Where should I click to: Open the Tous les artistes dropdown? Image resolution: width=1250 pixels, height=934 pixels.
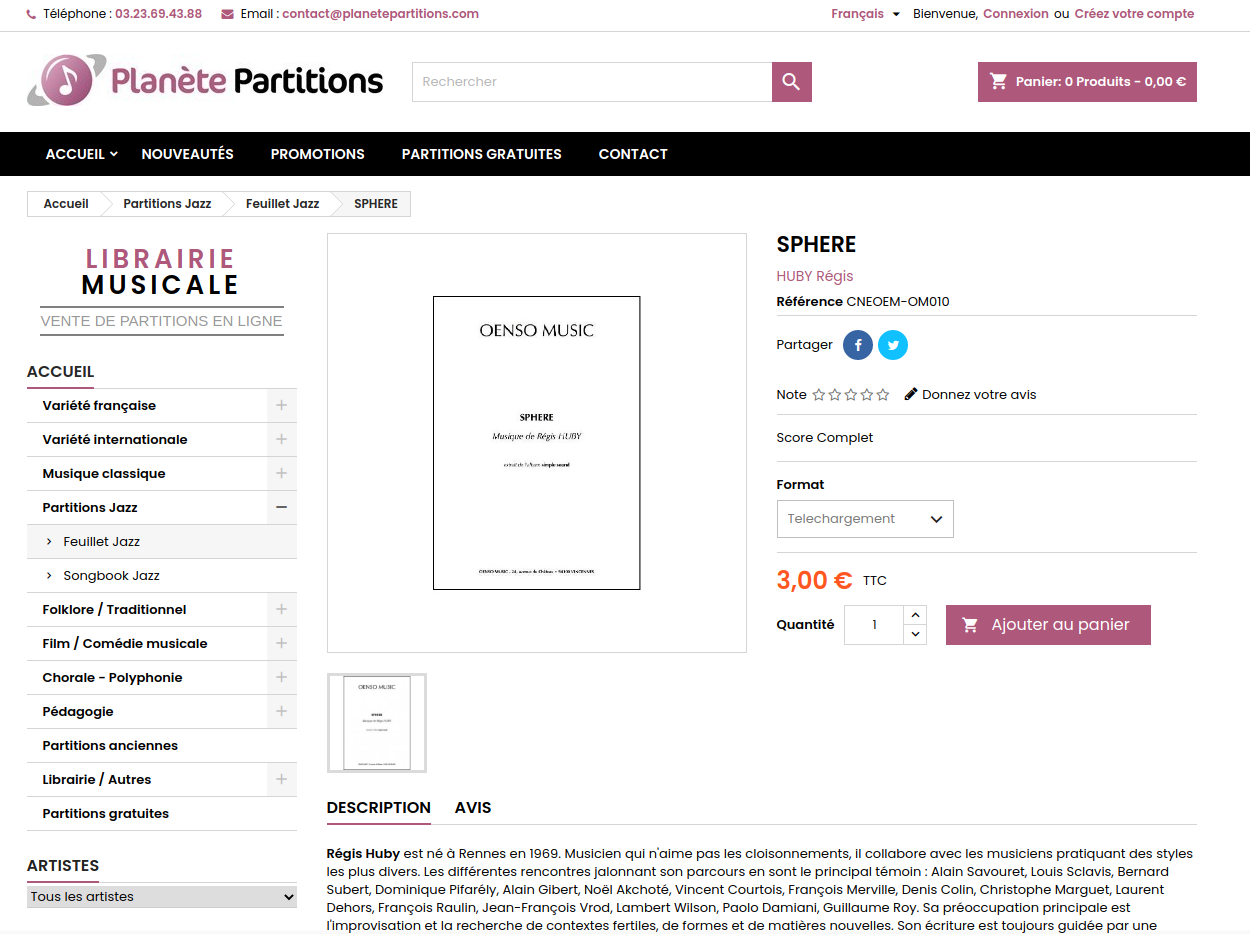161,896
